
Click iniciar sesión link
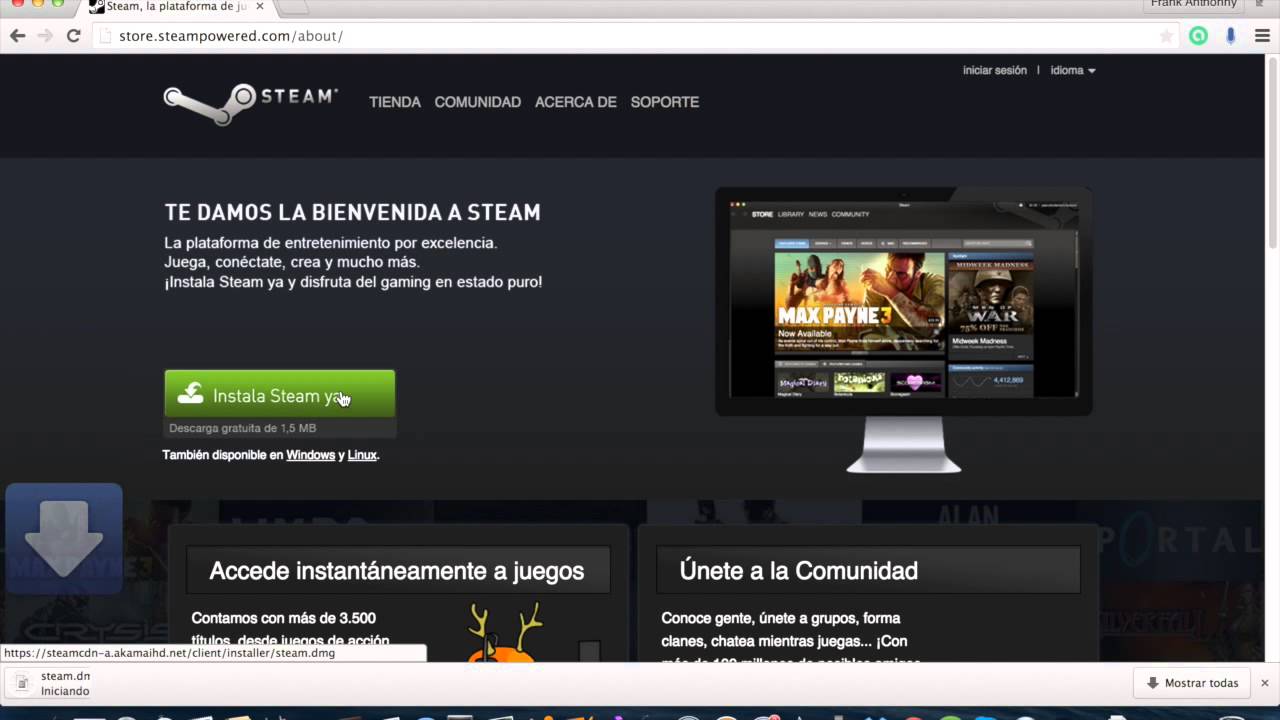click(x=995, y=71)
